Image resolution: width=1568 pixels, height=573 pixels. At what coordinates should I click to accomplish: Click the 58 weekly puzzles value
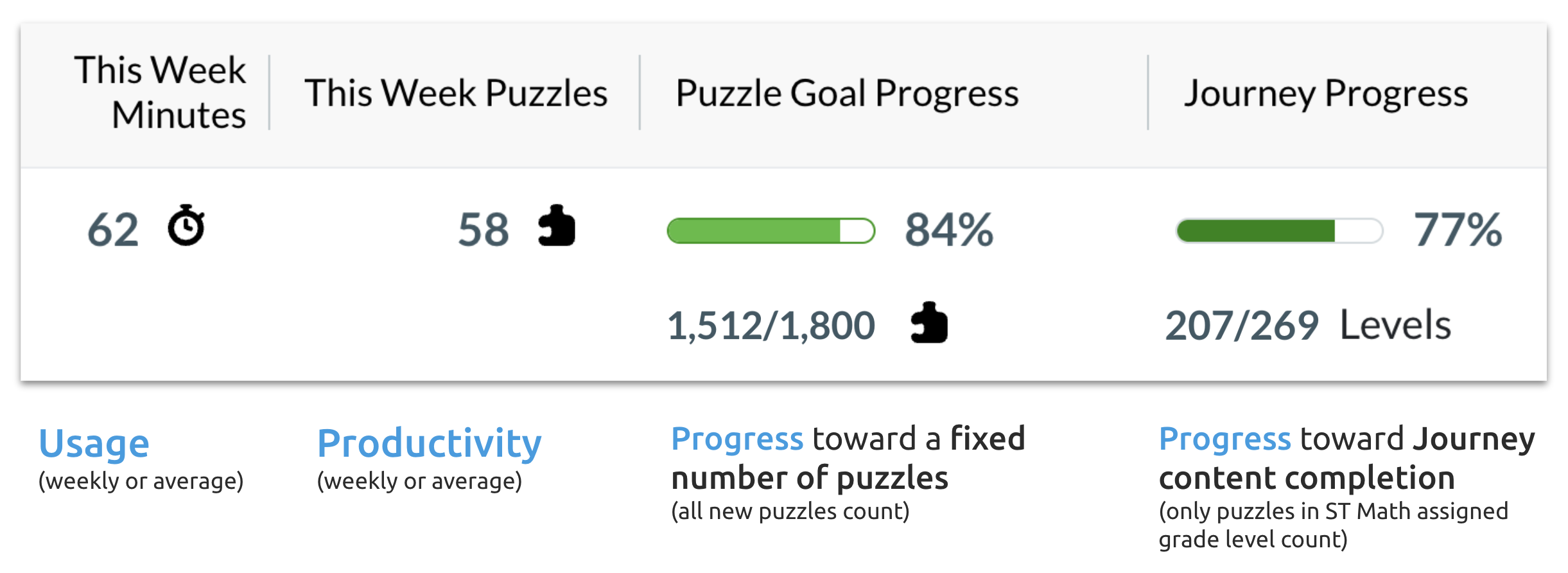point(483,230)
